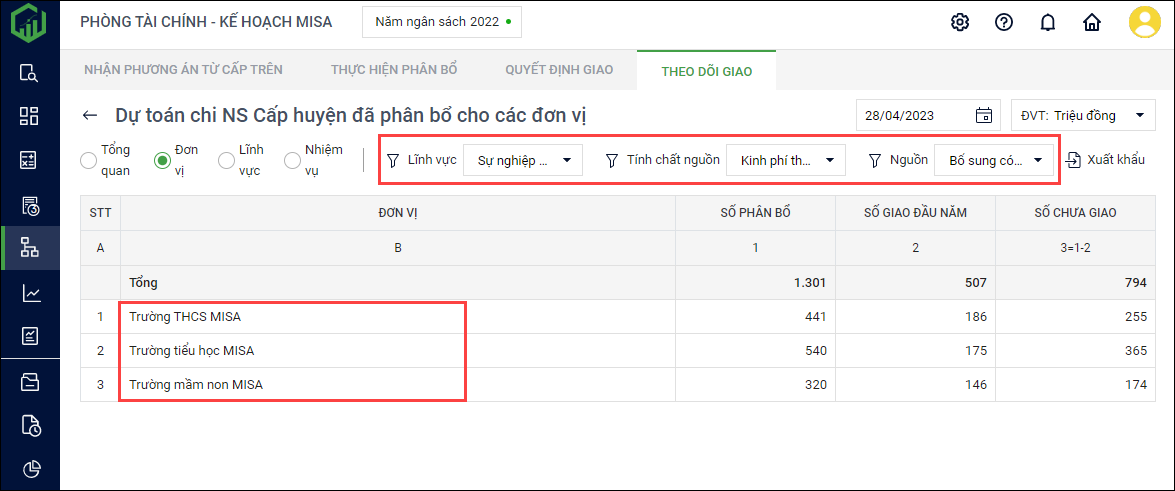The width and height of the screenshot is (1175, 491).
Task: Click the filter funnel icon for Nguồn
Action: pos(875,160)
